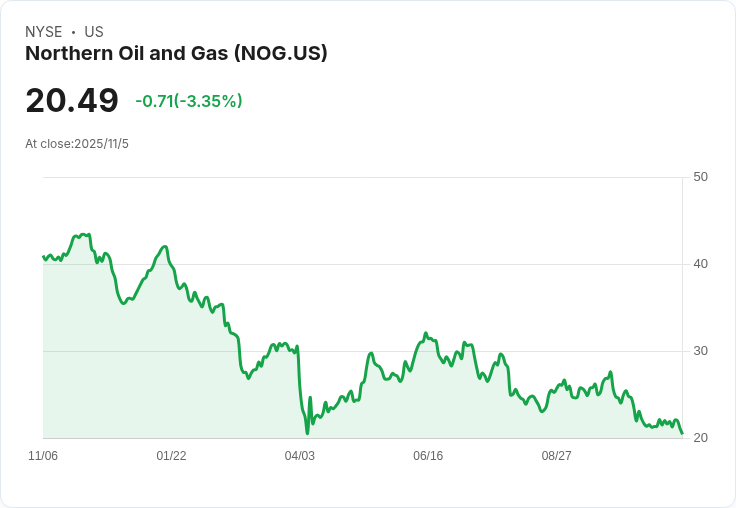736x508 pixels.
Task: Click the sharp price bottom above 04/03
Action: tap(307, 433)
